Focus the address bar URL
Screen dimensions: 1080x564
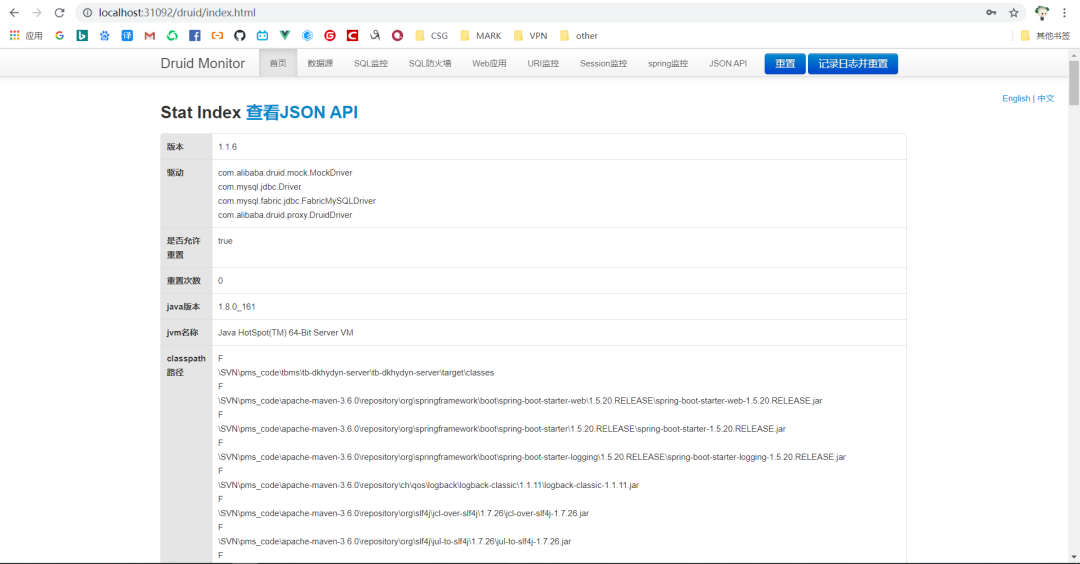pyautogui.click(x=177, y=12)
